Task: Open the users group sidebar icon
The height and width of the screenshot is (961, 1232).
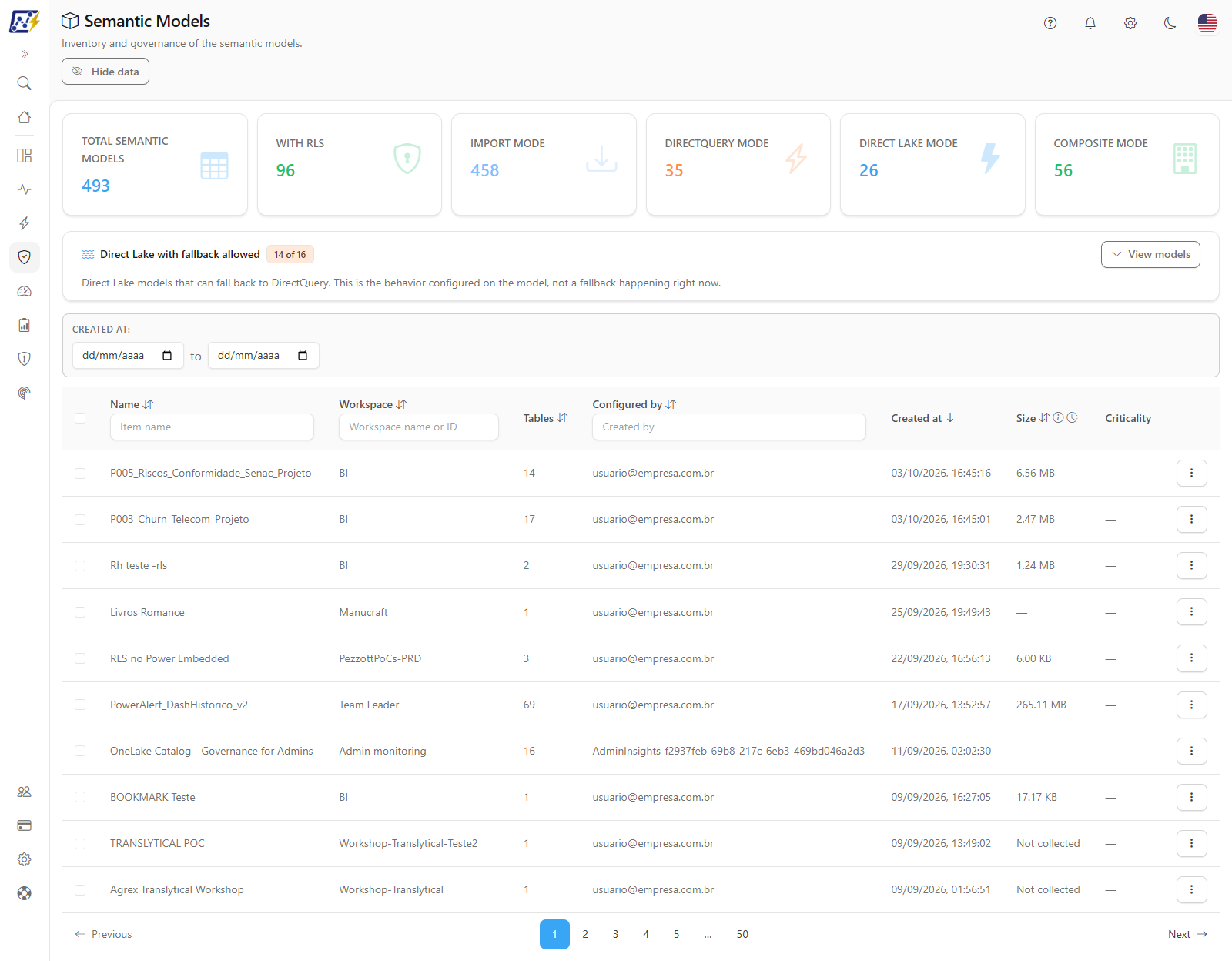Action: (x=24, y=792)
